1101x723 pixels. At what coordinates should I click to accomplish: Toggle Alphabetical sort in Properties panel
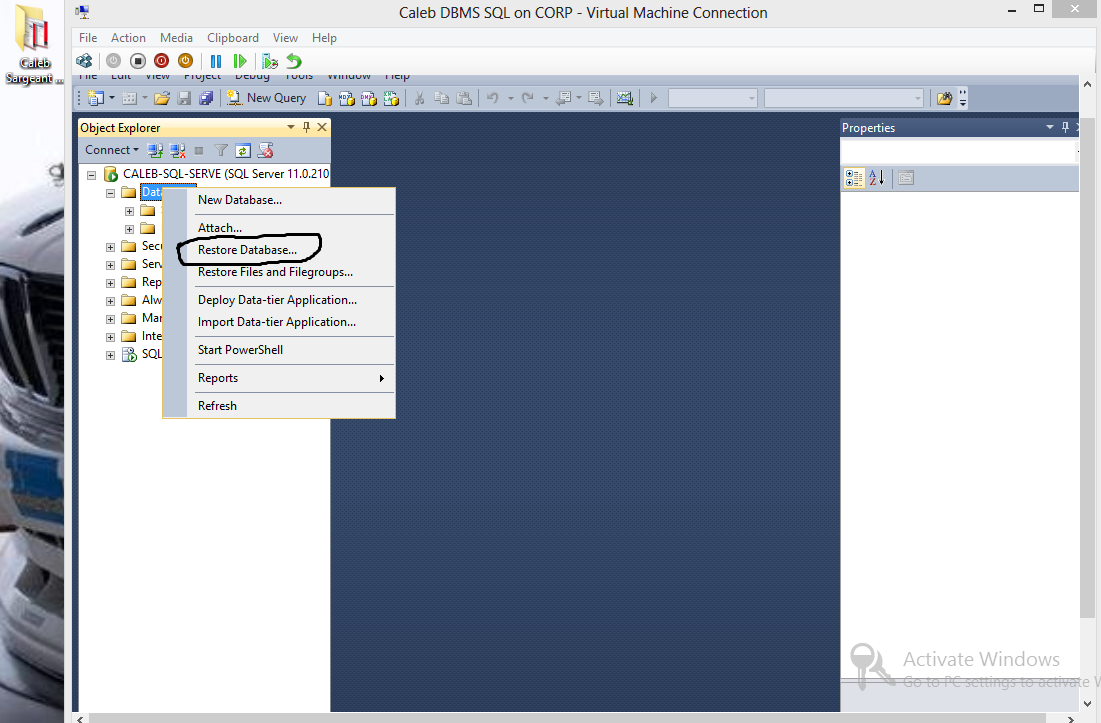pos(877,178)
